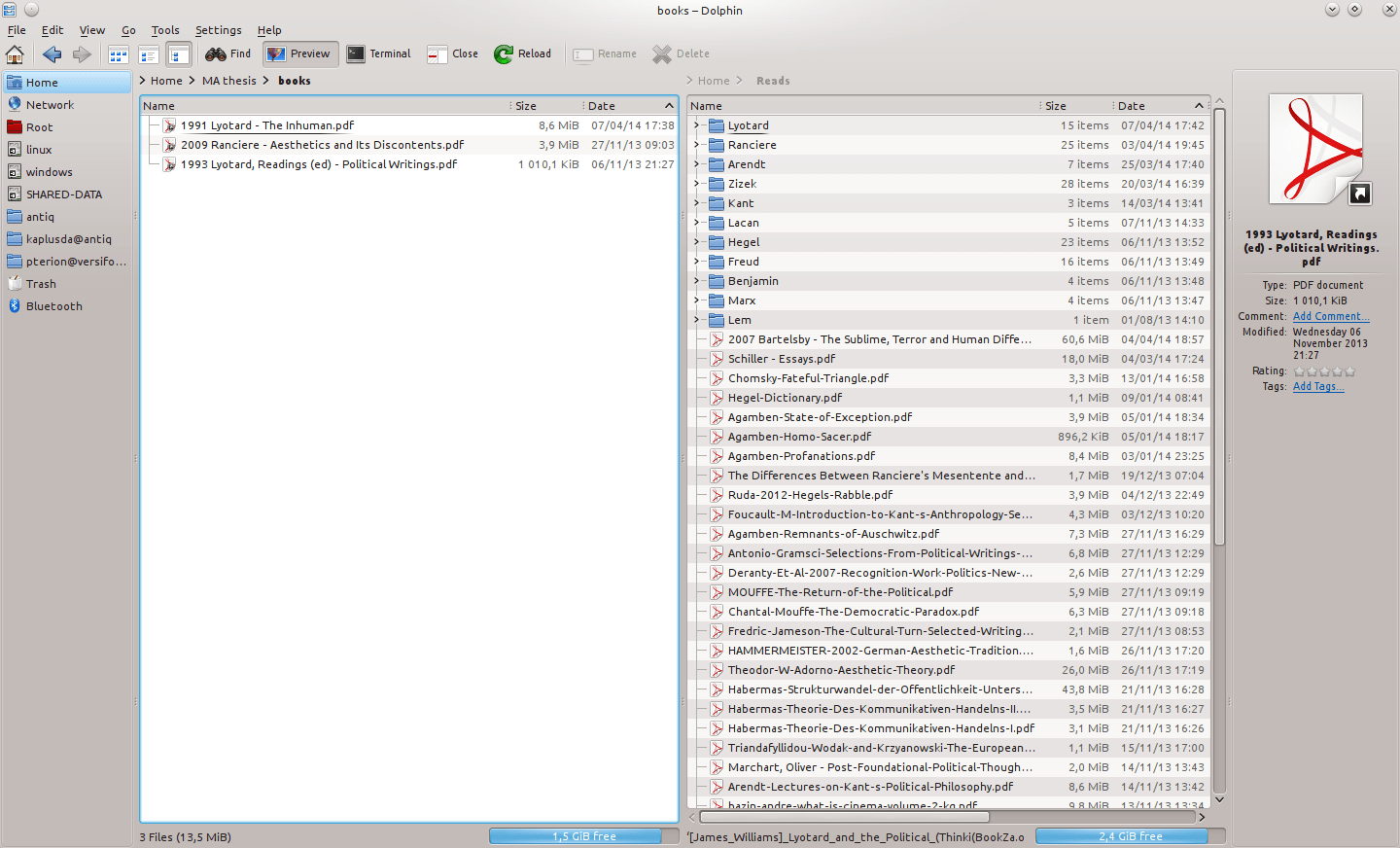Expand the Zizek folder tree
The image size is (1400, 848).
694,183
